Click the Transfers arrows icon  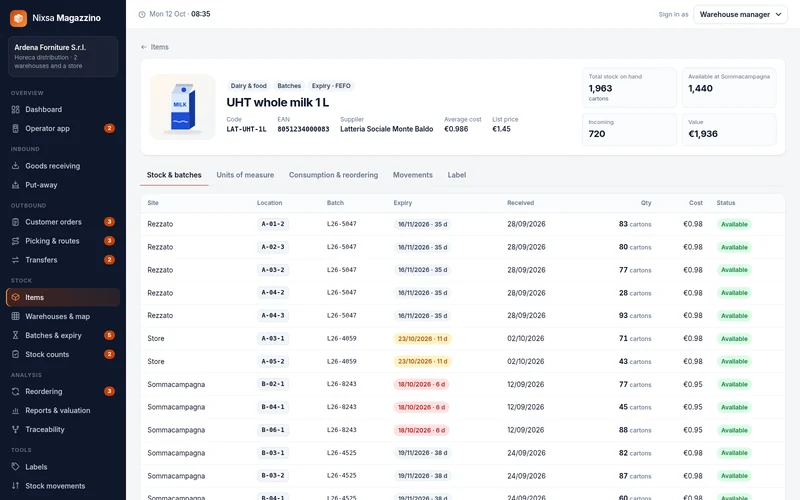(15, 260)
